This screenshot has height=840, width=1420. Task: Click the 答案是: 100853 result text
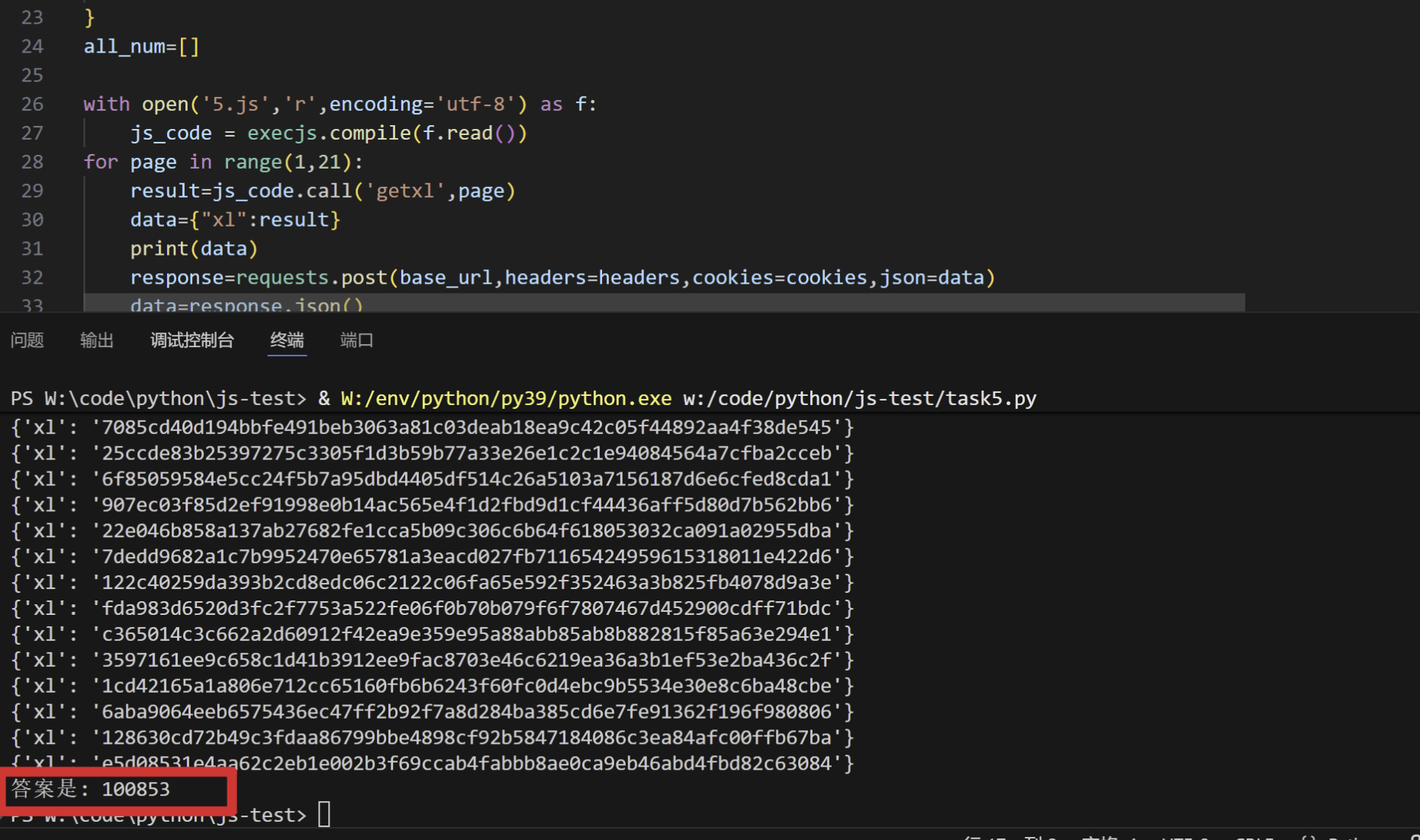[x=90, y=790]
